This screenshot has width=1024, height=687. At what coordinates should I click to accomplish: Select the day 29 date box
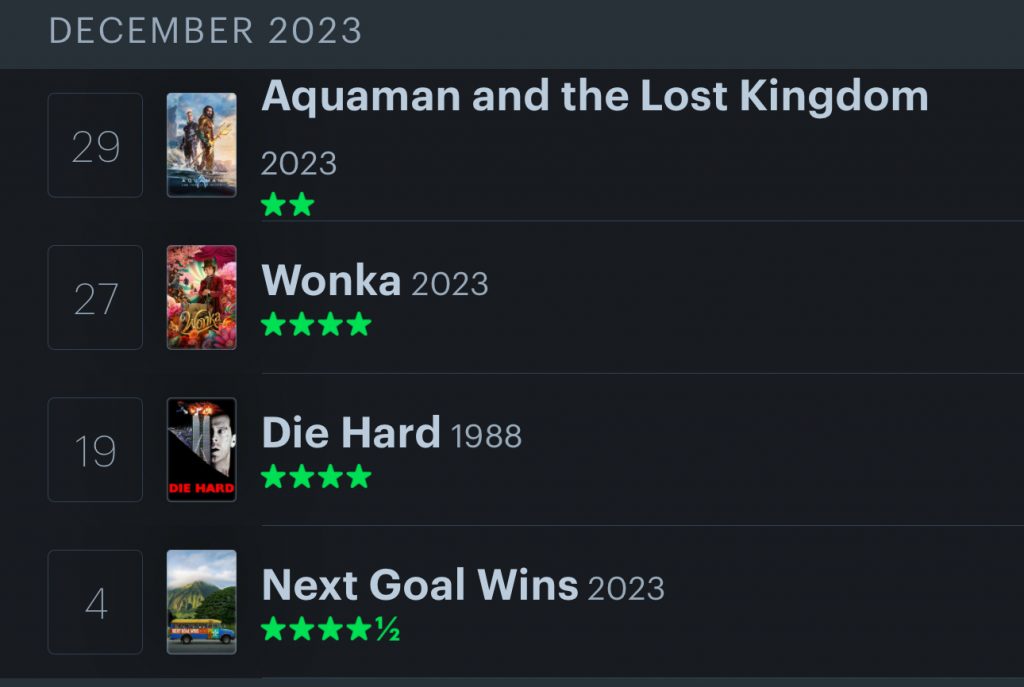click(x=95, y=146)
